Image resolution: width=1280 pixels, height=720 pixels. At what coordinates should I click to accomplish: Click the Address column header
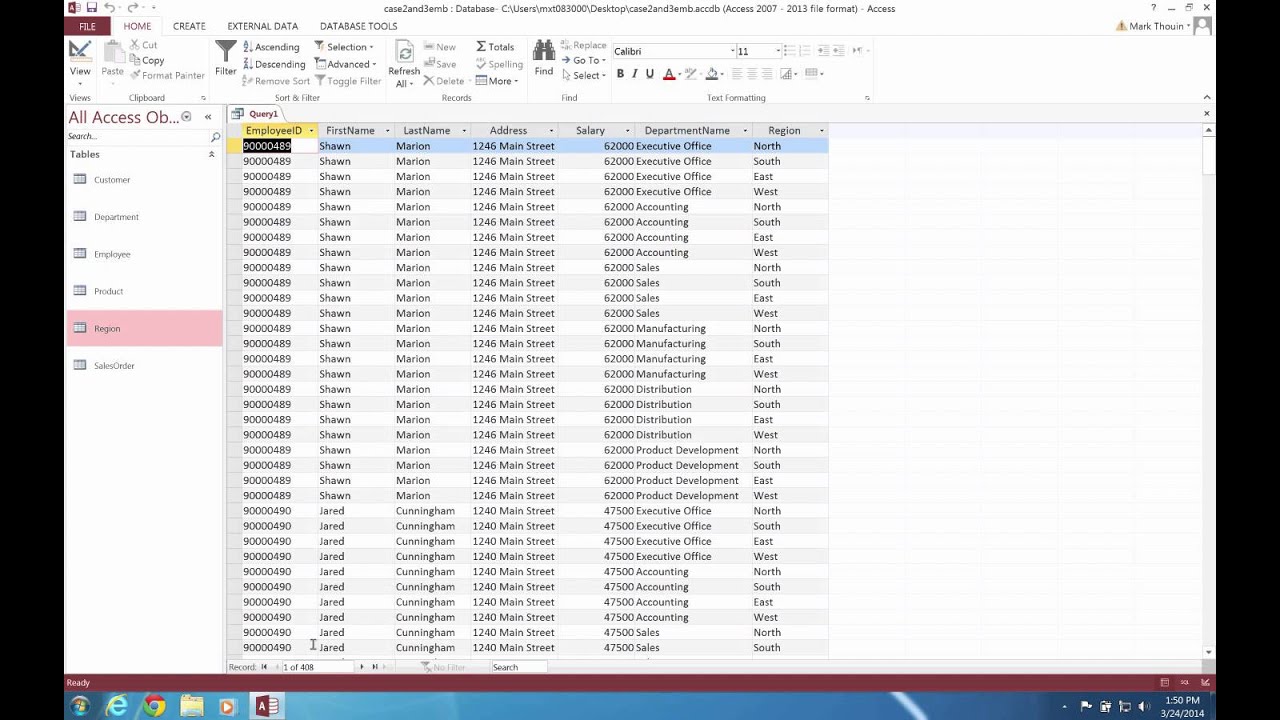point(512,131)
